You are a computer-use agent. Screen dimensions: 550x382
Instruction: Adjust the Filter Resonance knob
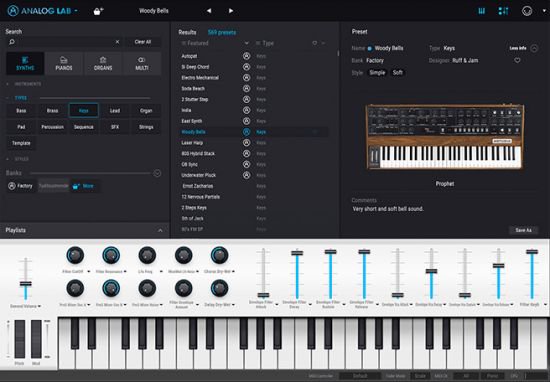coord(111,255)
